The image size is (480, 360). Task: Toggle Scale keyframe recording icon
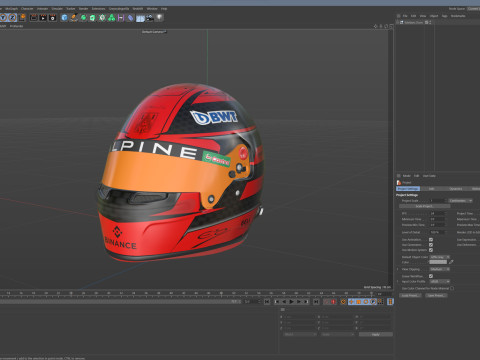point(359,302)
